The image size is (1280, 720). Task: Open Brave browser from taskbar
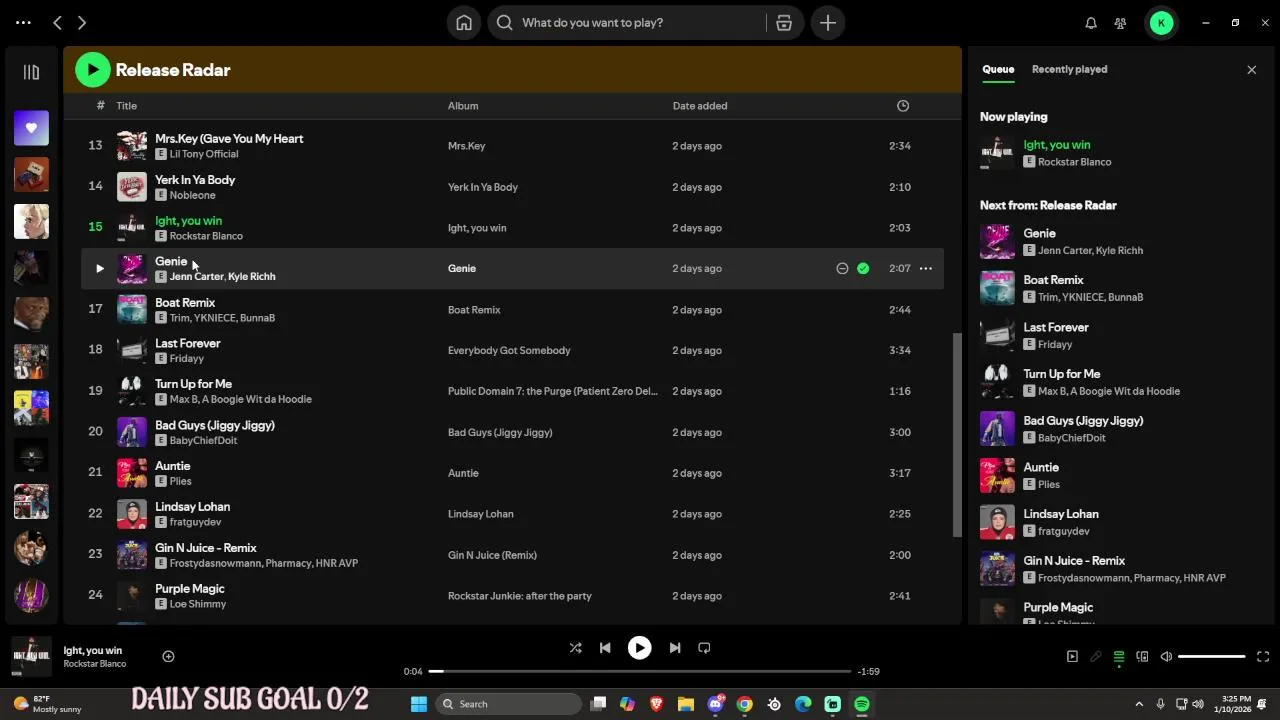(x=656, y=704)
